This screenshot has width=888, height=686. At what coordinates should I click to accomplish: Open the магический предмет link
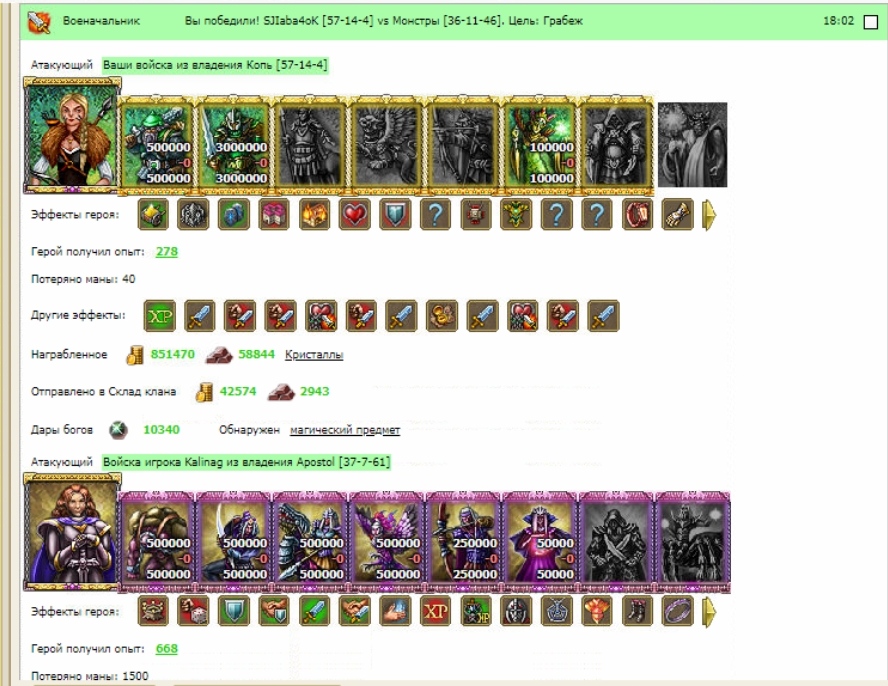coord(345,430)
